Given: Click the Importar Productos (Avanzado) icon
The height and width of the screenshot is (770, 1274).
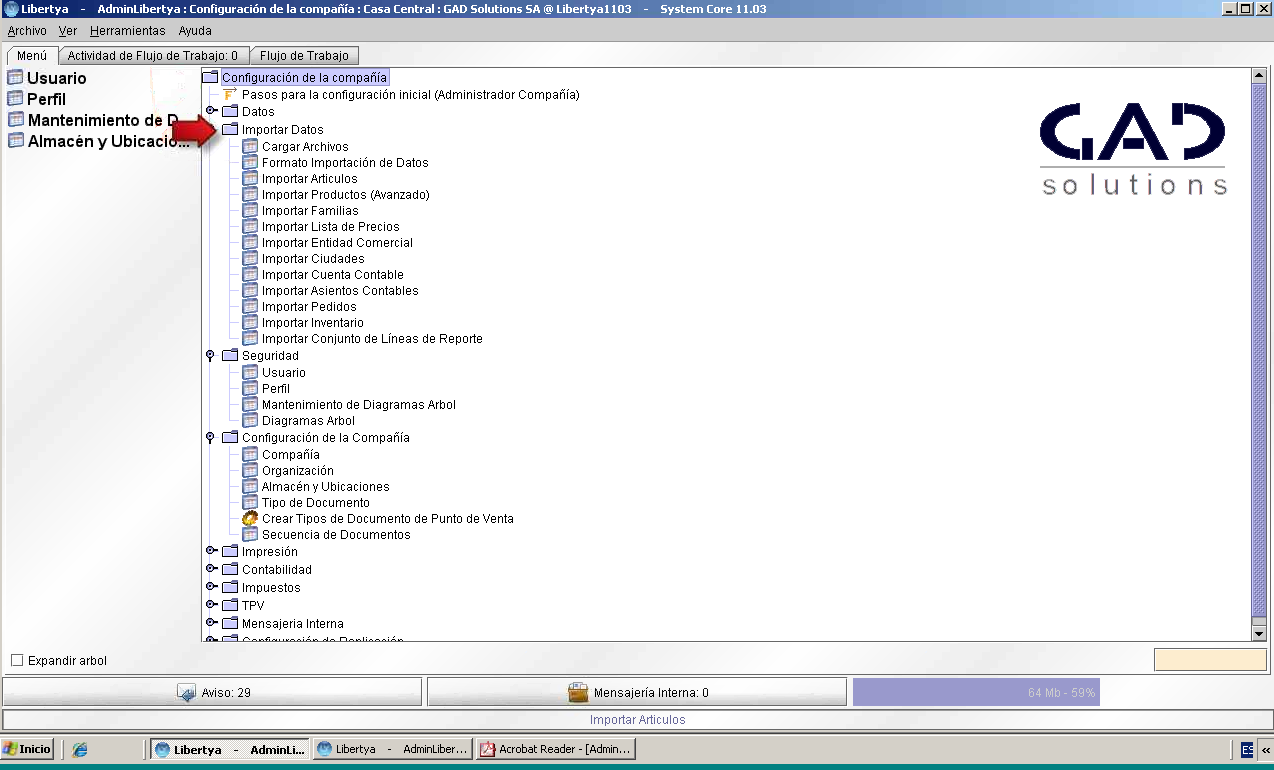Looking at the screenshot, I should (250, 195).
